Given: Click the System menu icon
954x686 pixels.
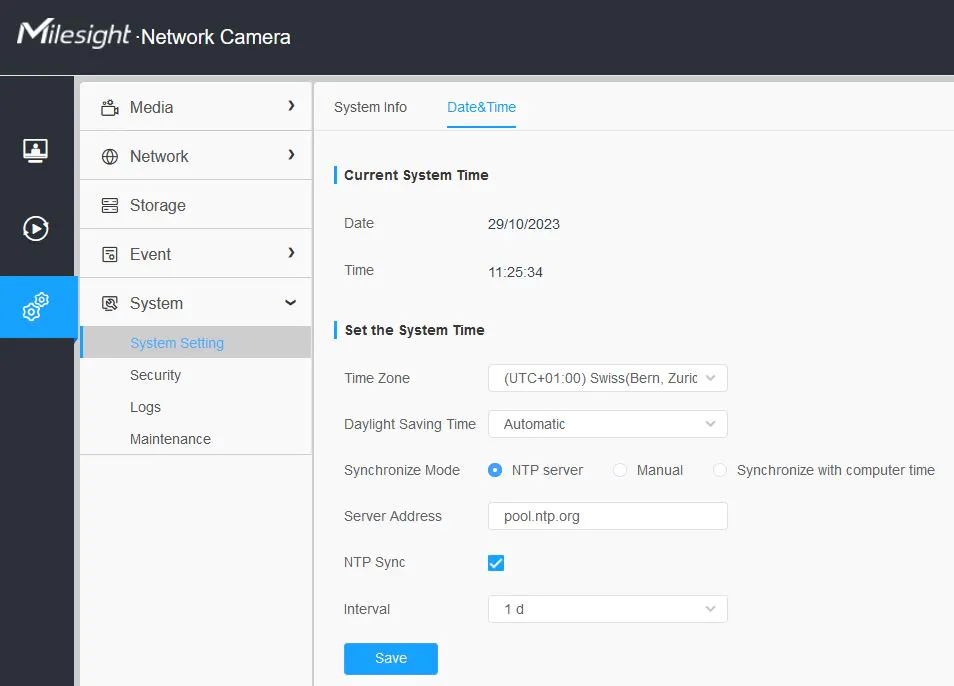Looking at the screenshot, I should coord(110,303).
